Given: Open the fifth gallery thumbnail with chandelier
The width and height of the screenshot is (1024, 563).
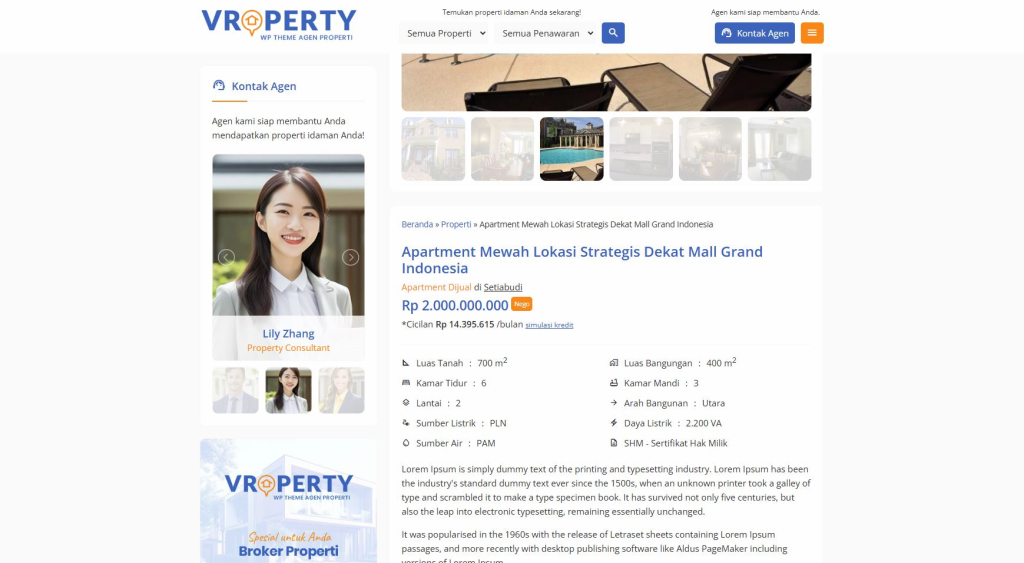Looking at the screenshot, I should pyautogui.click(x=710, y=149).
